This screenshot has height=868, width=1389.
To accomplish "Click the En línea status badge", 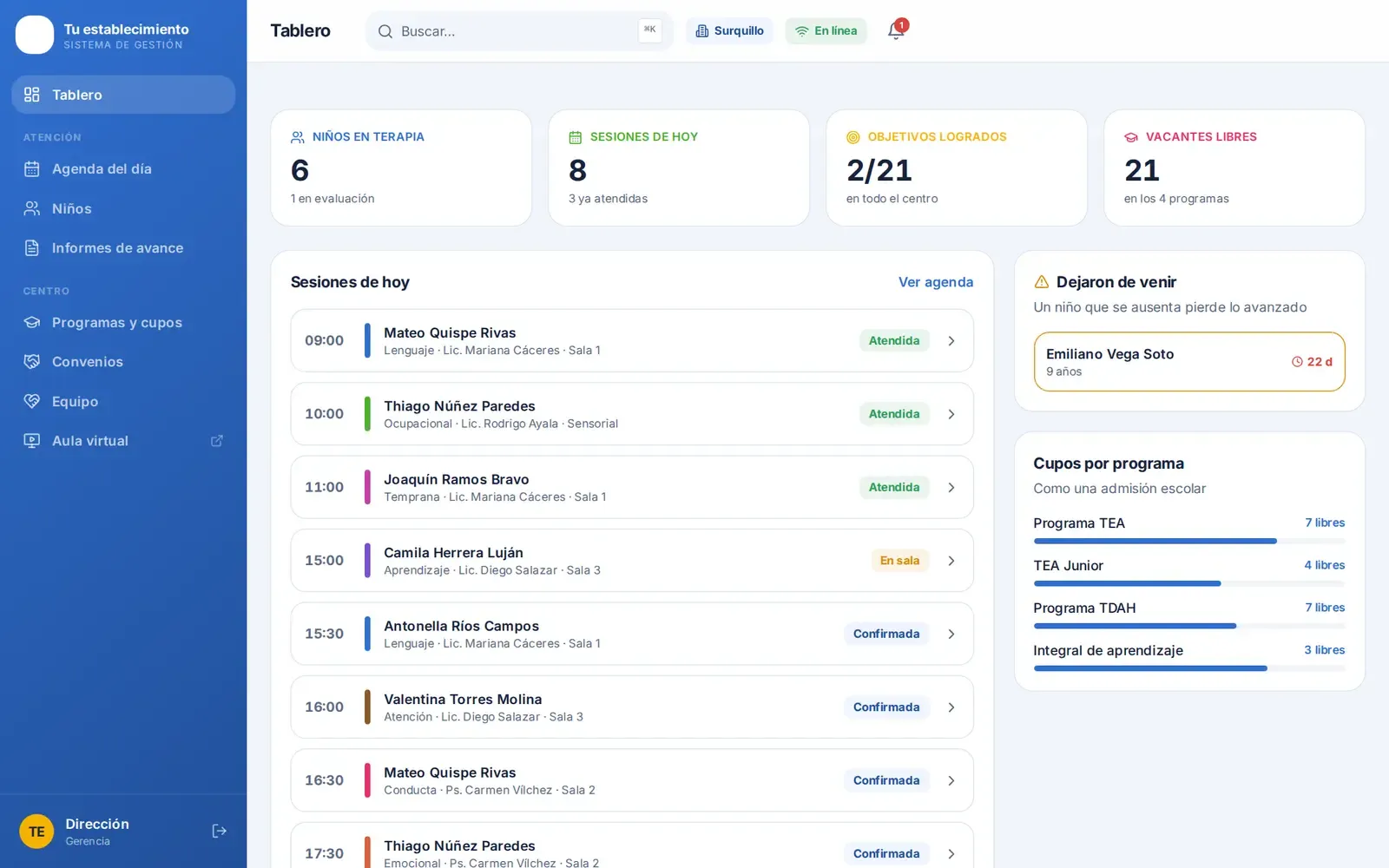I will coord(826,31).
